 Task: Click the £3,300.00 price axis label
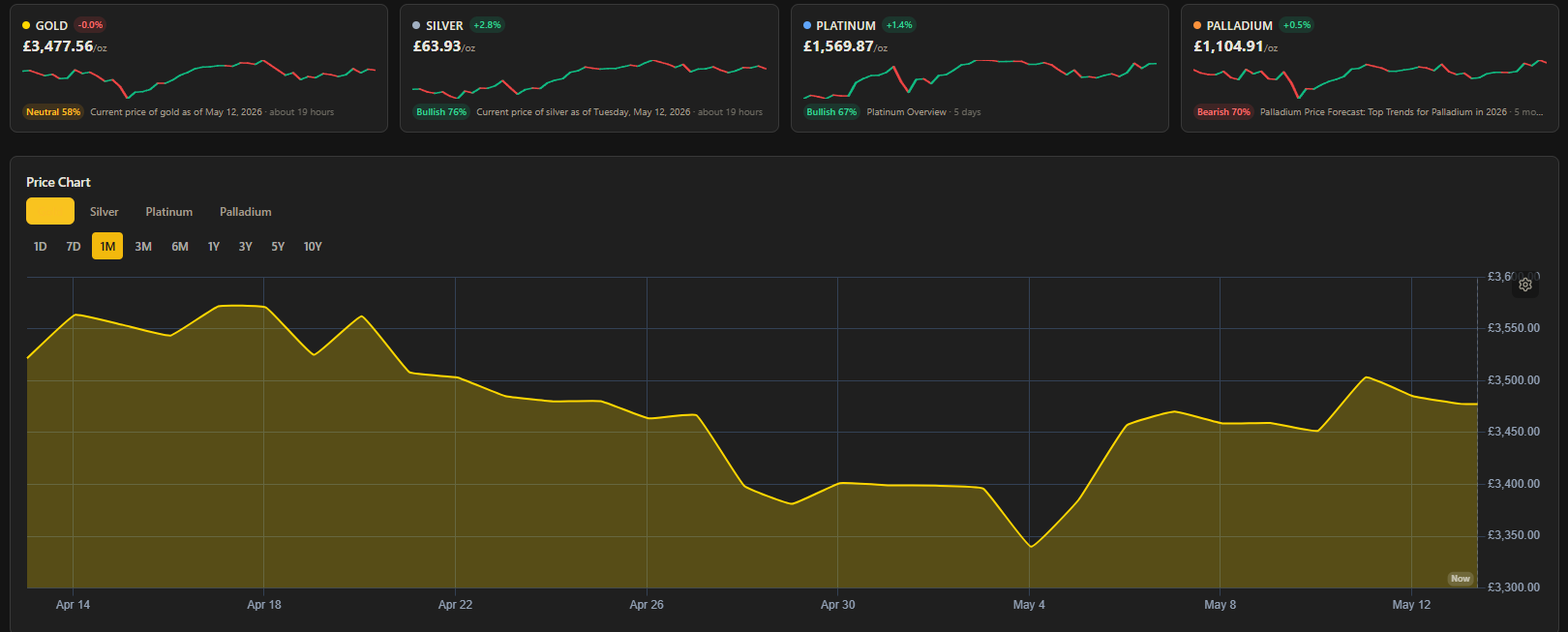click(1514, 587)
